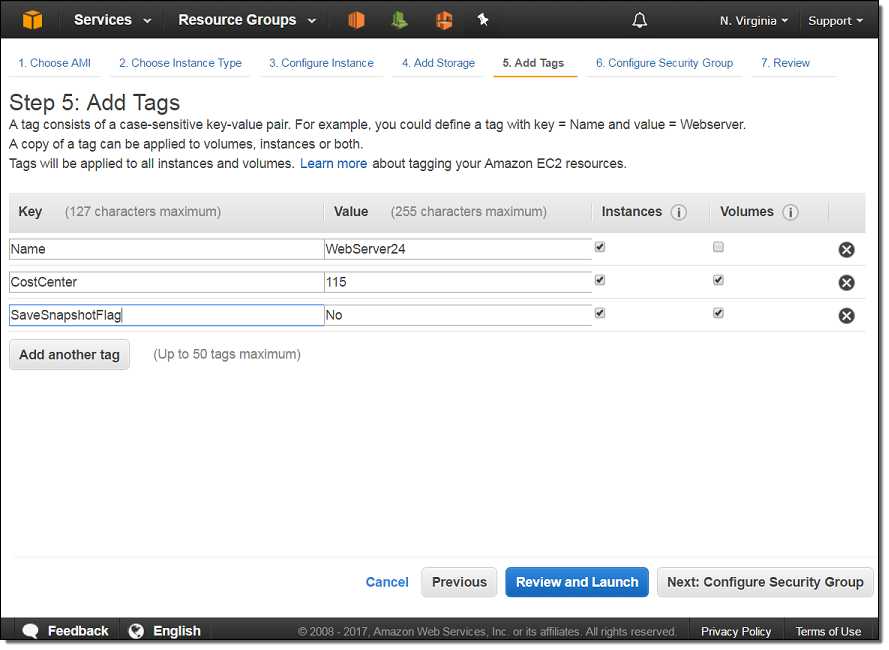This screenshot has width=889, height=650.
Task: Click the pushpin icon in the top bar
Action: [483, 20]
